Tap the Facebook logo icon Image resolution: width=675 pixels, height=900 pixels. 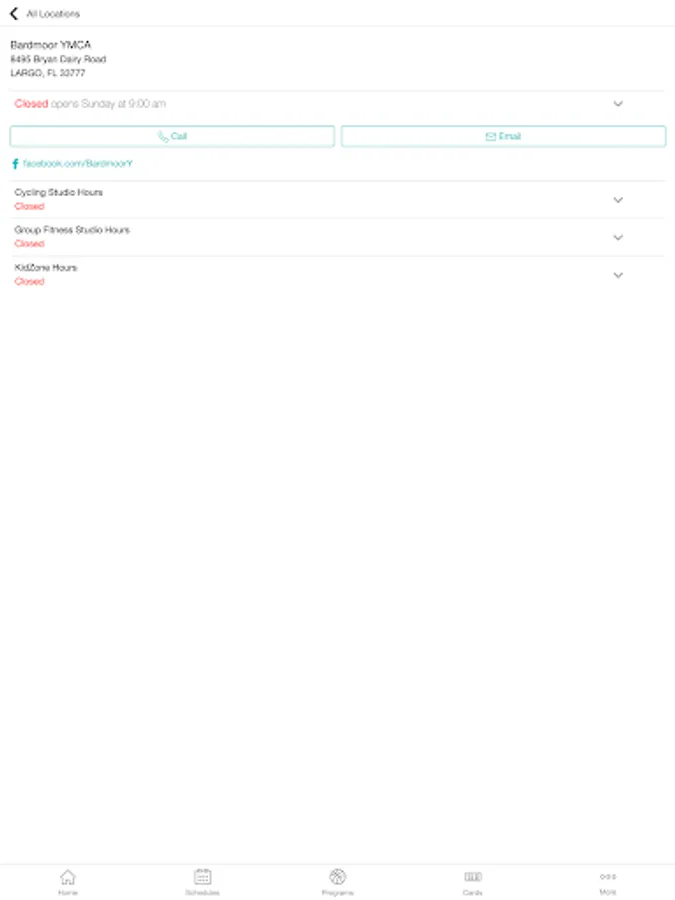pyautogui.click(x=15, y=164)
